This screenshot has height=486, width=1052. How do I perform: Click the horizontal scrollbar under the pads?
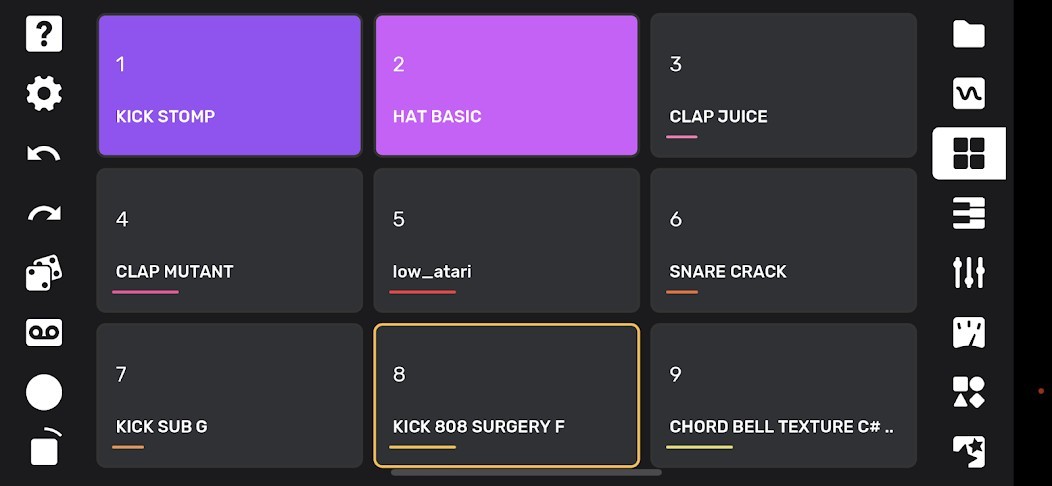pyautogui.click(x=526, y=472)
